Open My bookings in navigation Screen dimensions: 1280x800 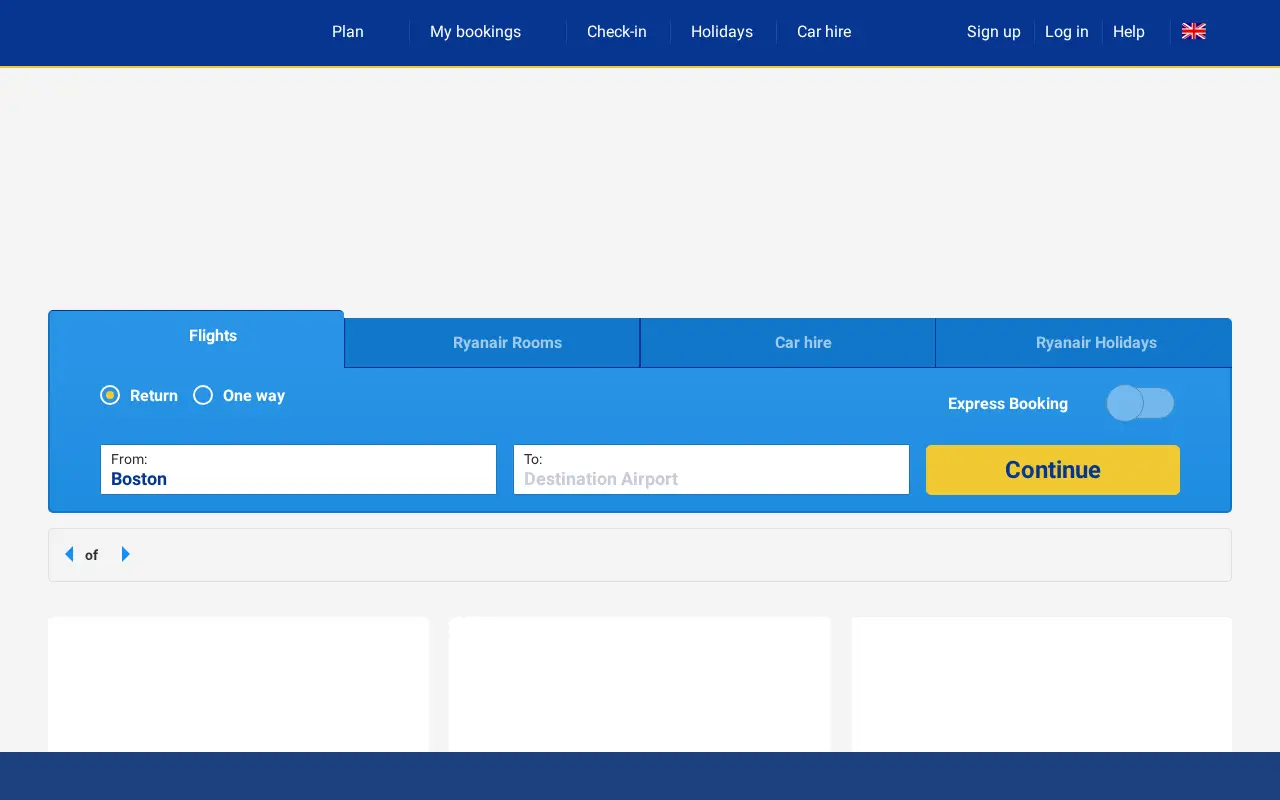click(x=475, y=32)
